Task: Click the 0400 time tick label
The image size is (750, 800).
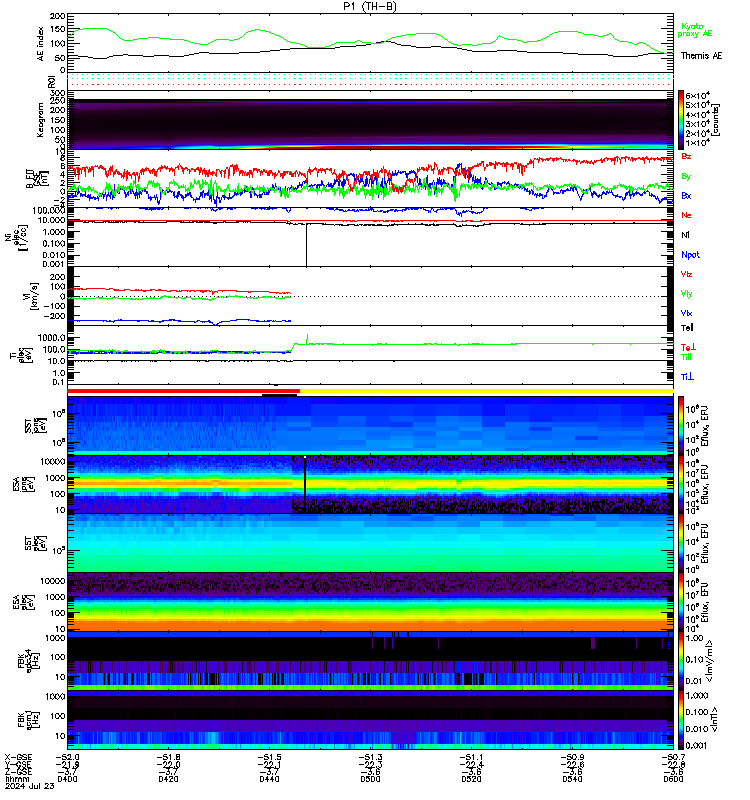Action: 67,779
